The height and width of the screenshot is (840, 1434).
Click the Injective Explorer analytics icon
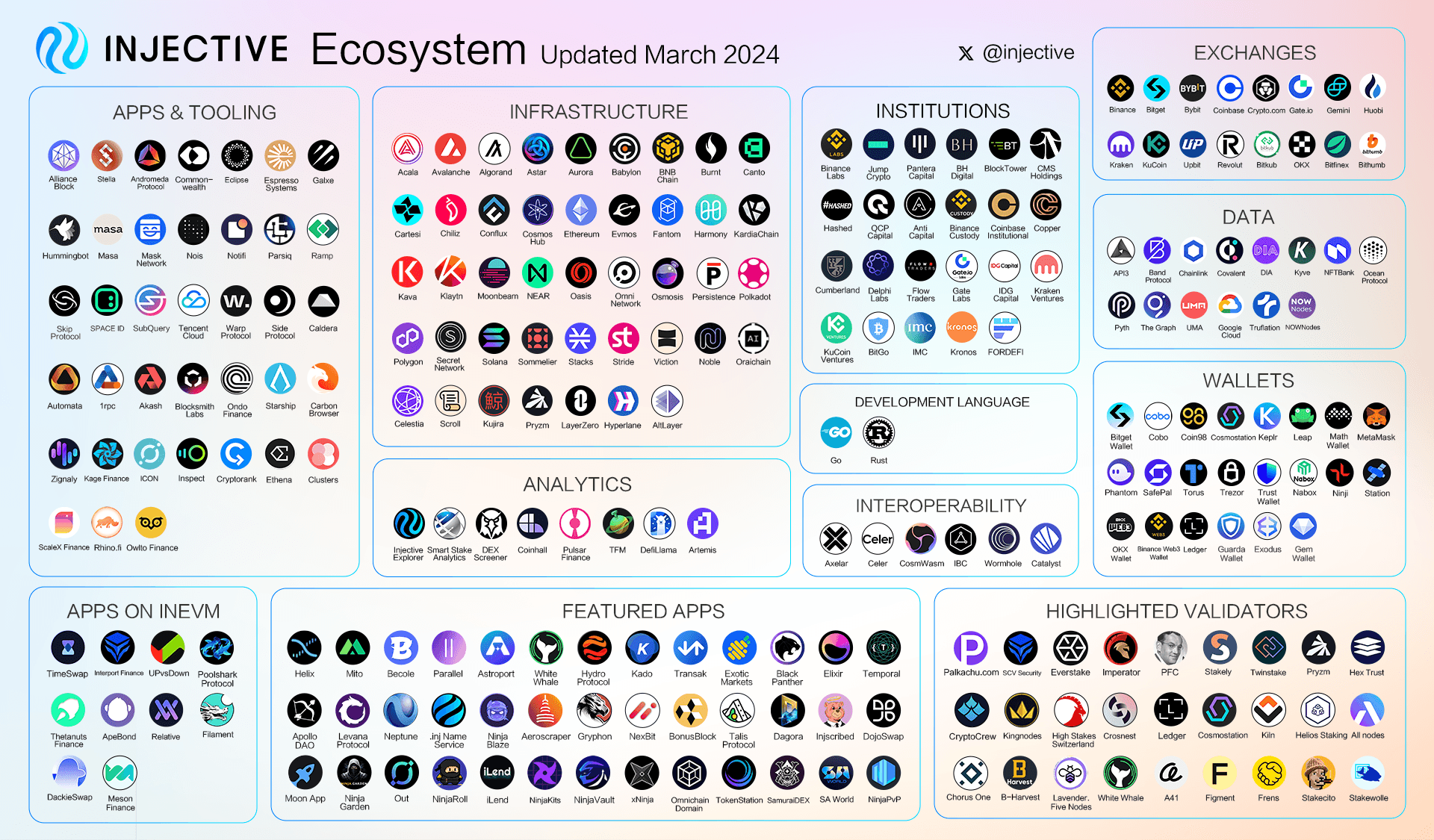[x=409, y=523]
